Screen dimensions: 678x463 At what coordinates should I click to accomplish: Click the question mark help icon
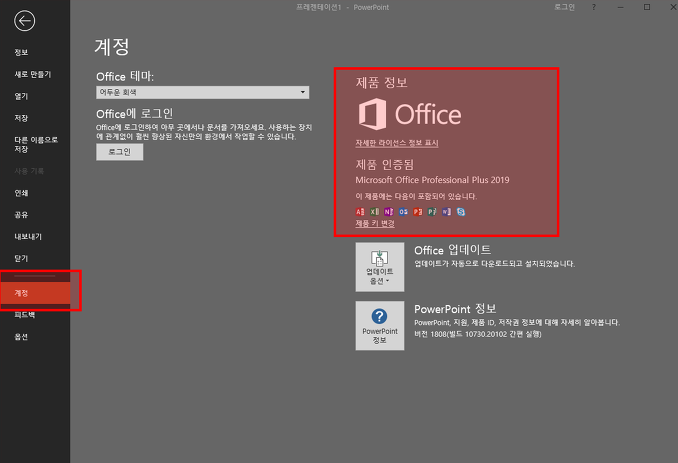(x=594, y=7)
